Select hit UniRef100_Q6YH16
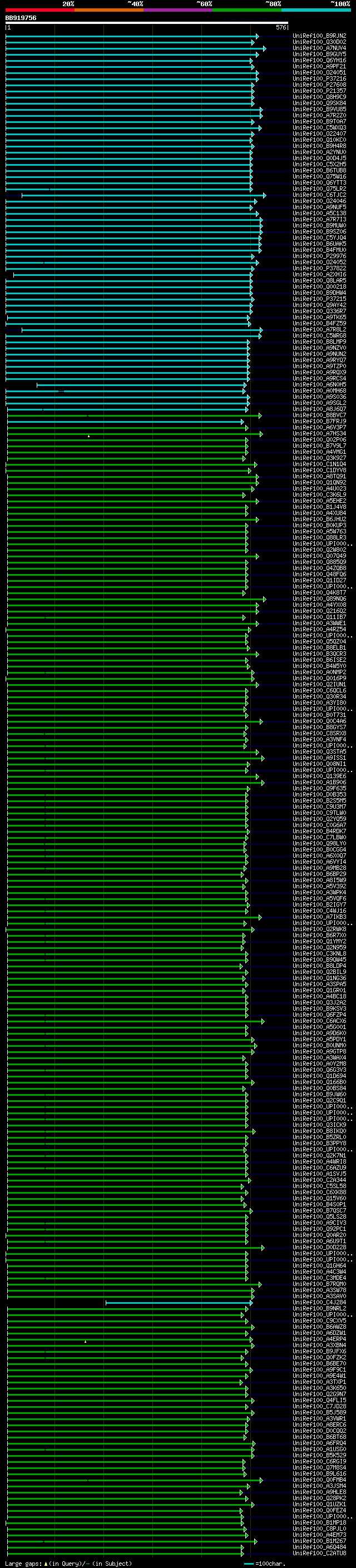The width and height of the screenshot is (356, 1568). click(x=319, y=60)
